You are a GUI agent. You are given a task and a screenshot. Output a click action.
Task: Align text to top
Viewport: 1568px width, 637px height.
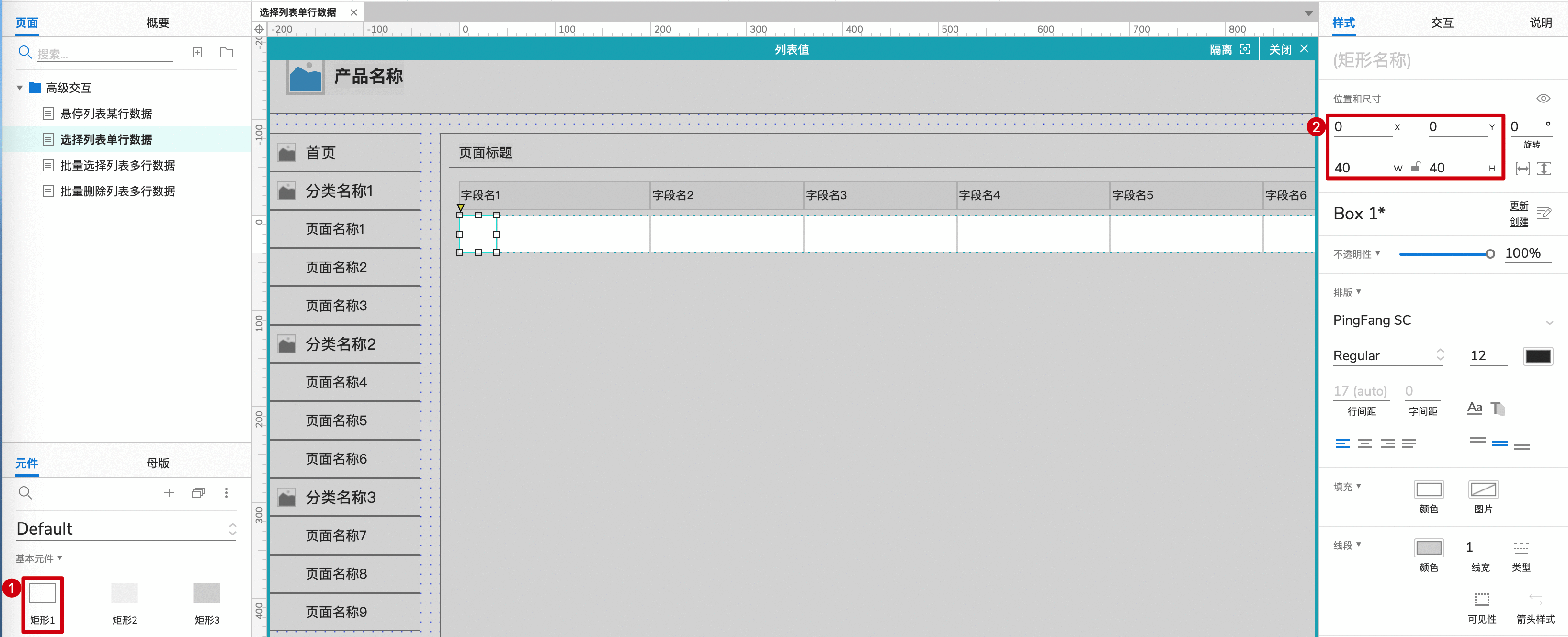click(1477, 440)
